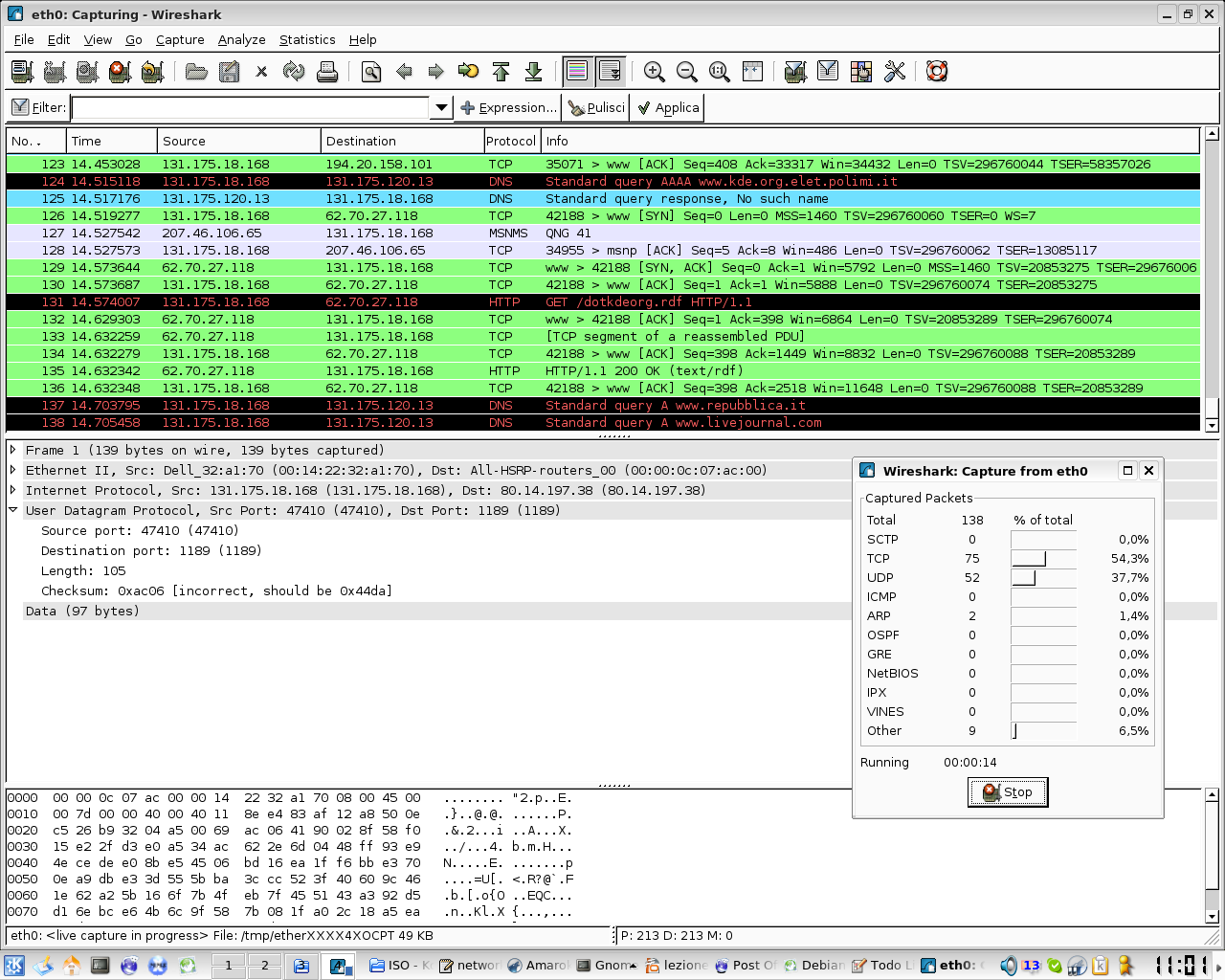Click the Filter button label
The height and width of the screenshot is (980, 1225).
tap(39, 107)
